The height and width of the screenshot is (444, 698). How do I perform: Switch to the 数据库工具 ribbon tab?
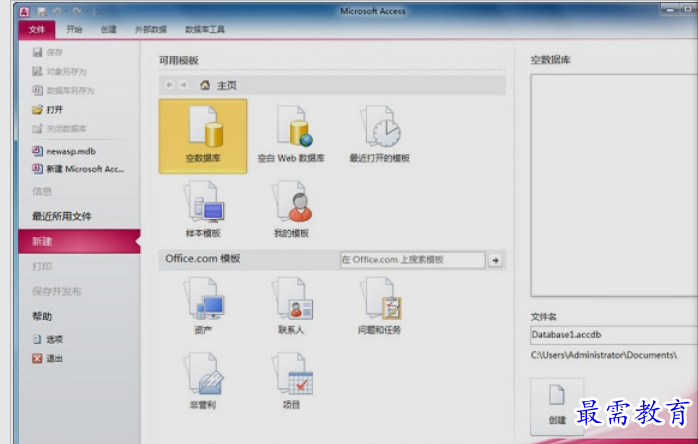pos(205,29)
